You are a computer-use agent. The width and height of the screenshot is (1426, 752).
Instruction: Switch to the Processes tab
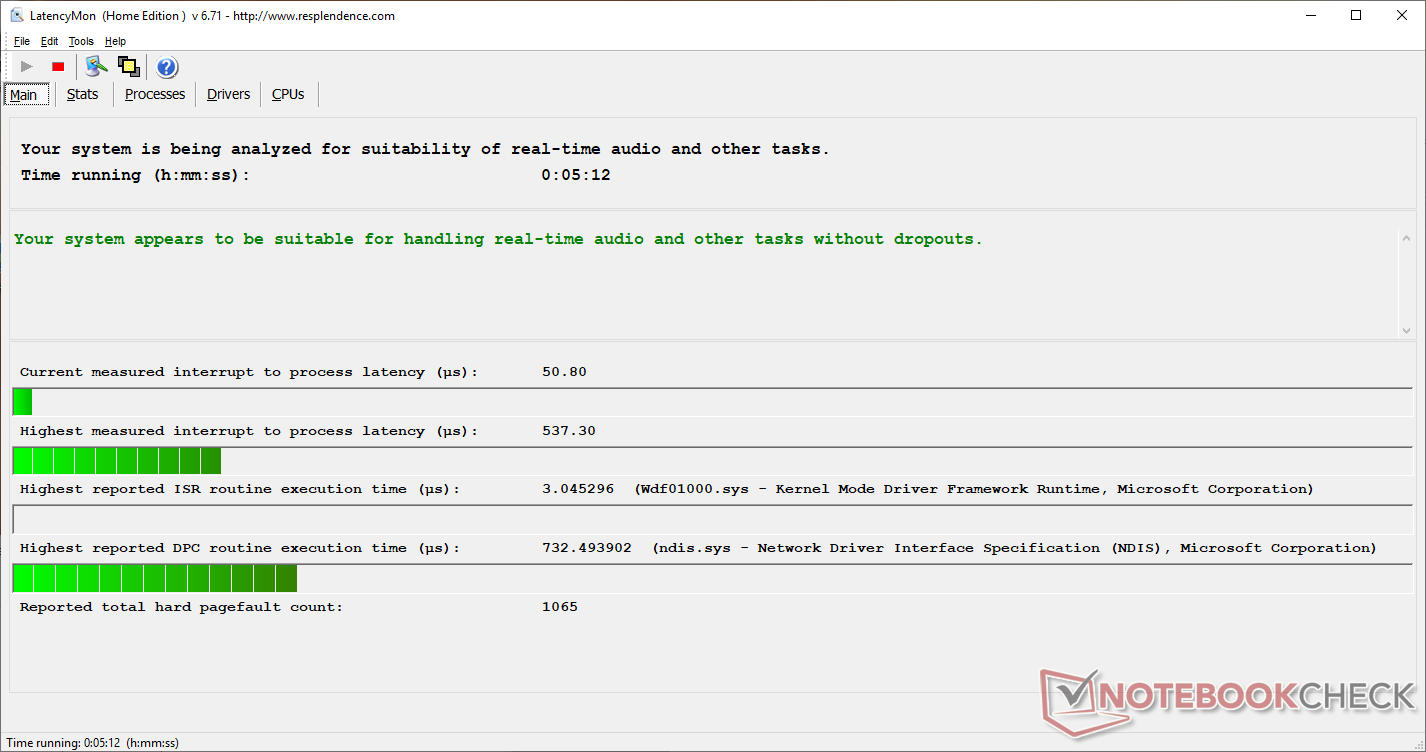tap(155, 94)
